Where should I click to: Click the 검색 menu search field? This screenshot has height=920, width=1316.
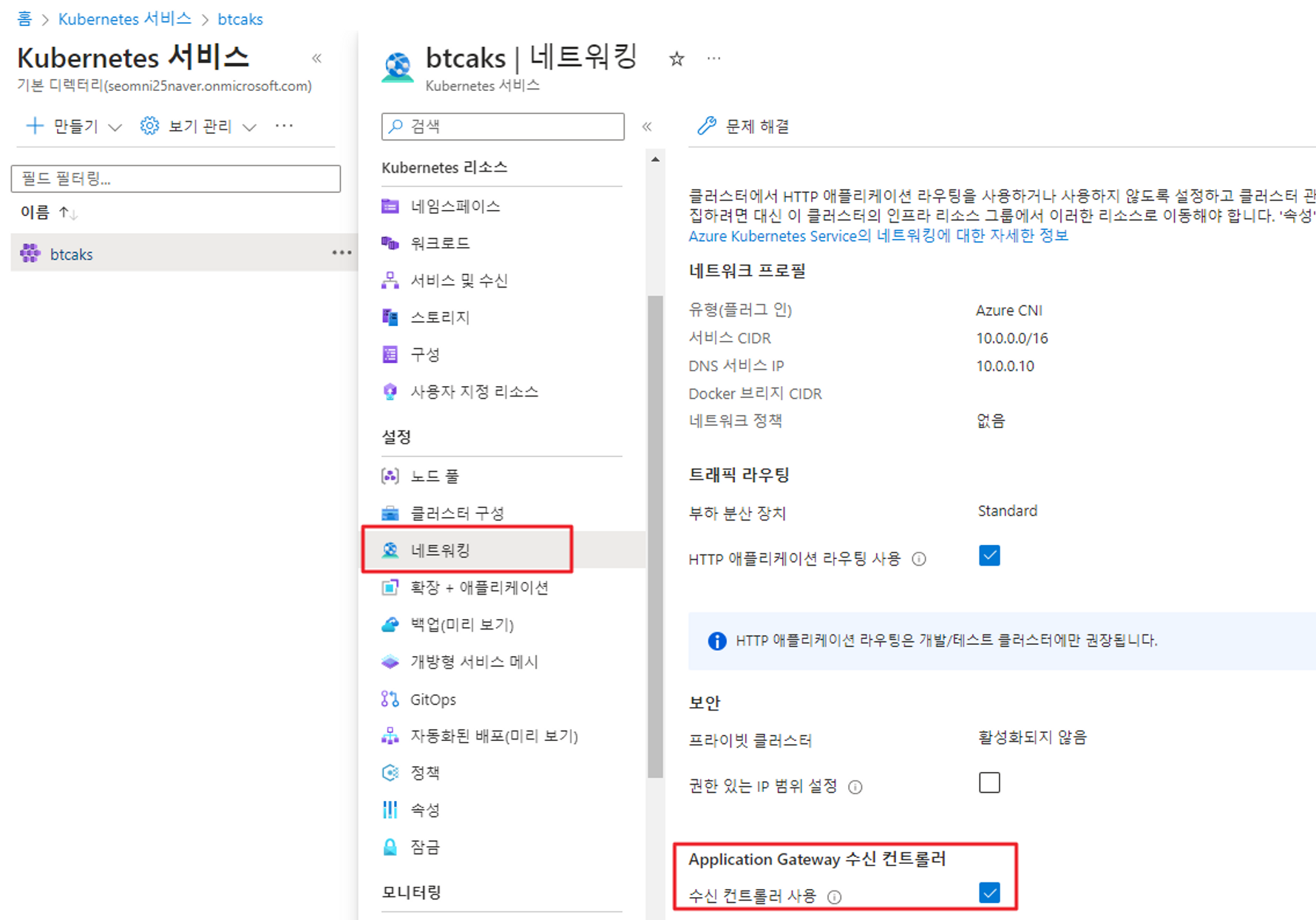503,126
